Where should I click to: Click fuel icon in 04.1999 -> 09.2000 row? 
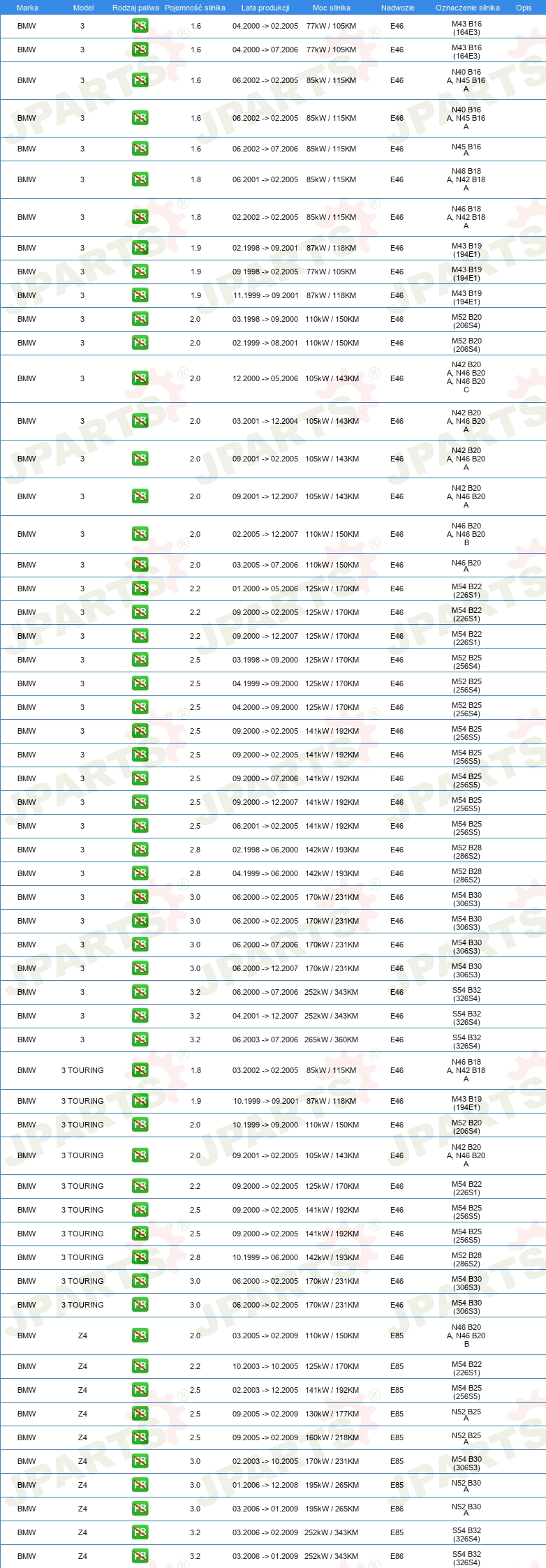coord(140,683)
